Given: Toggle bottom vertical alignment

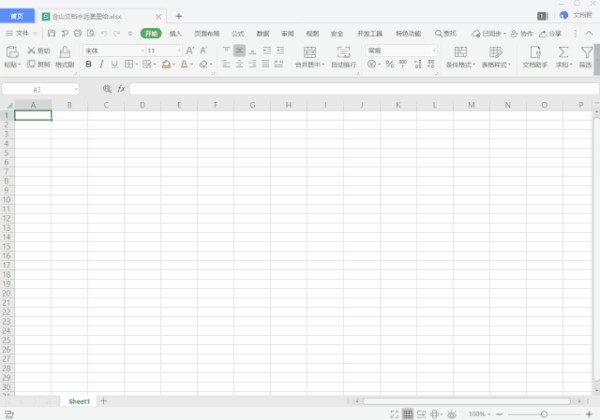Looking at the screenshot, I should point(253,50).
